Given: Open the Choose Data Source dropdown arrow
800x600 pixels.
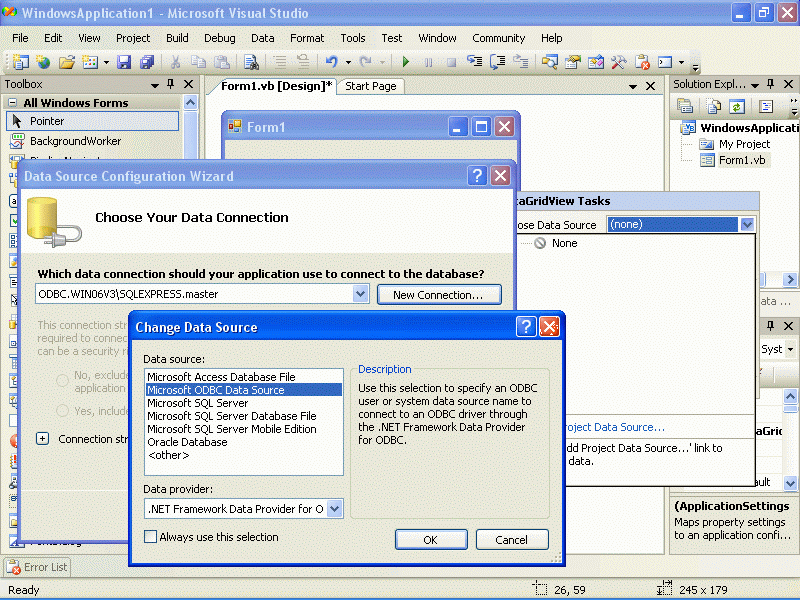Looking at the screenshot, I should (747, 224).
